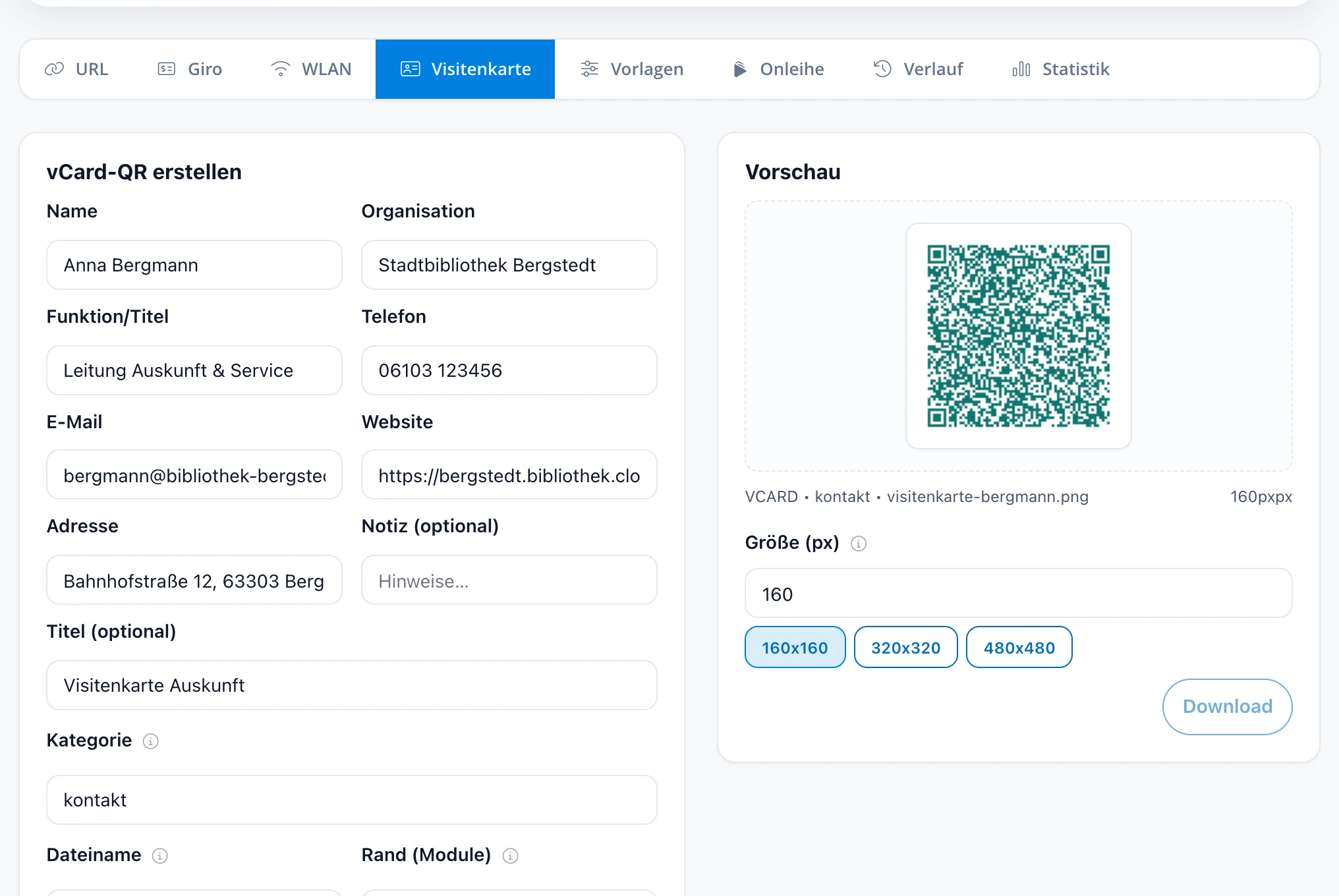Click the 160pxpx size label
Image resolution: width=1339 pixels, height=896 pixels.
click(x=1261, y=497)
